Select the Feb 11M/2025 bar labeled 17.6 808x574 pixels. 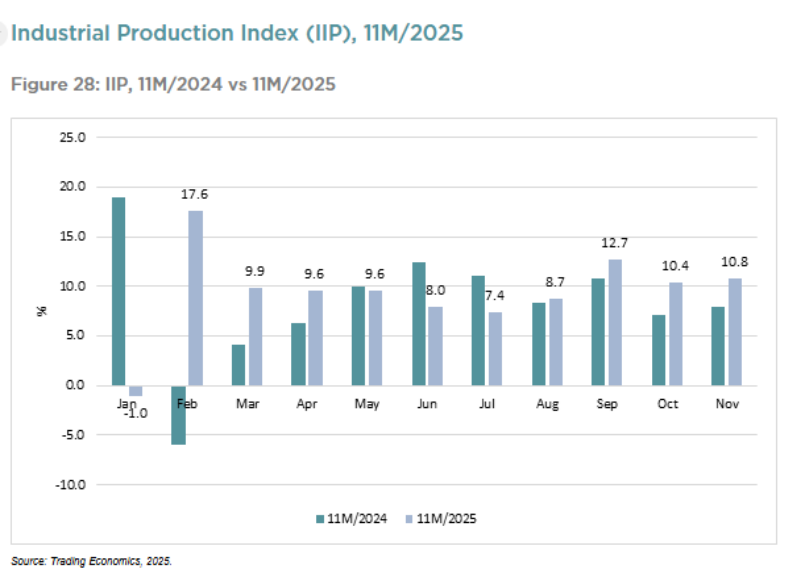[195, 297]
